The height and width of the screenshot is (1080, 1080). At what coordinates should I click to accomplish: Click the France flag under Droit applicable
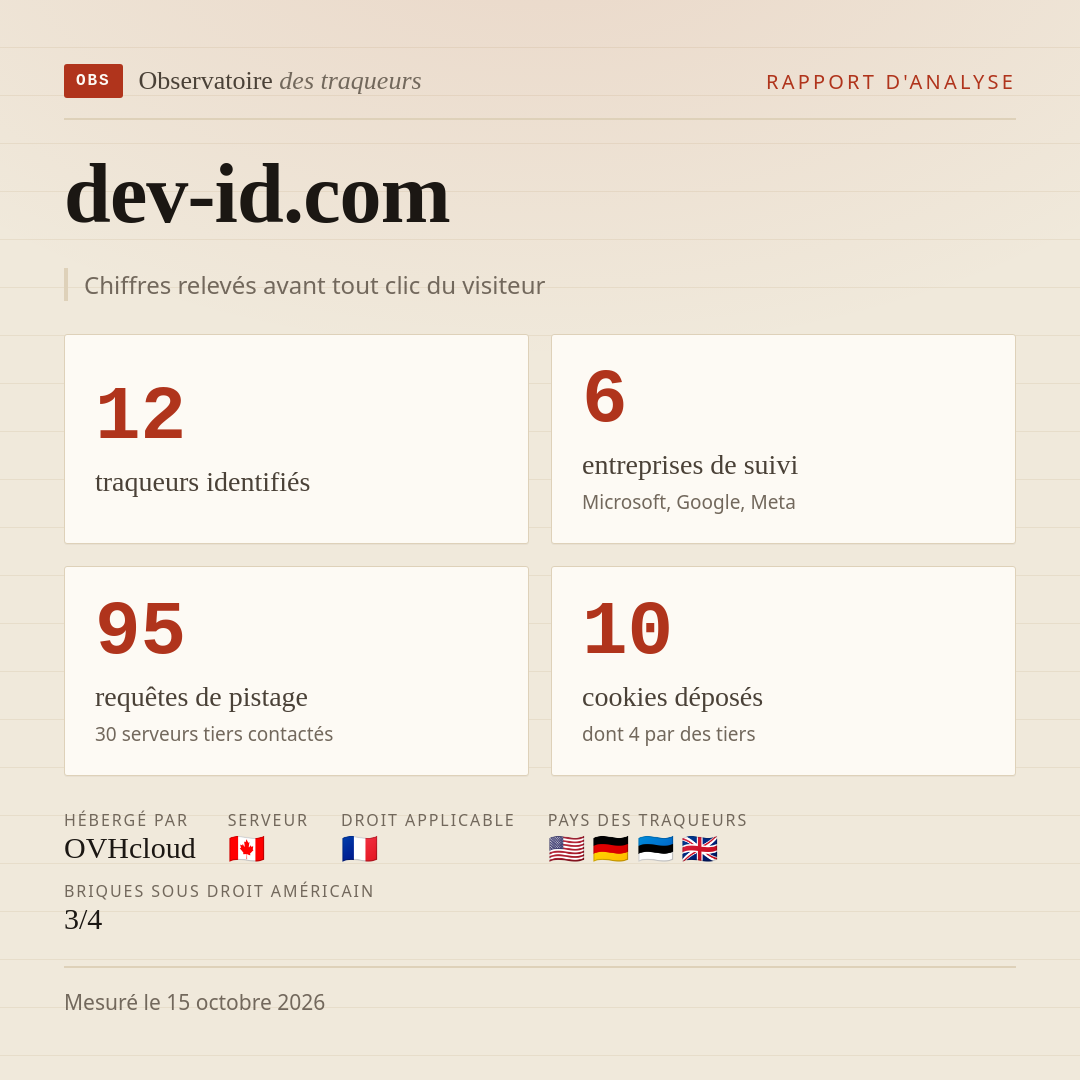(x=360, y=849)
